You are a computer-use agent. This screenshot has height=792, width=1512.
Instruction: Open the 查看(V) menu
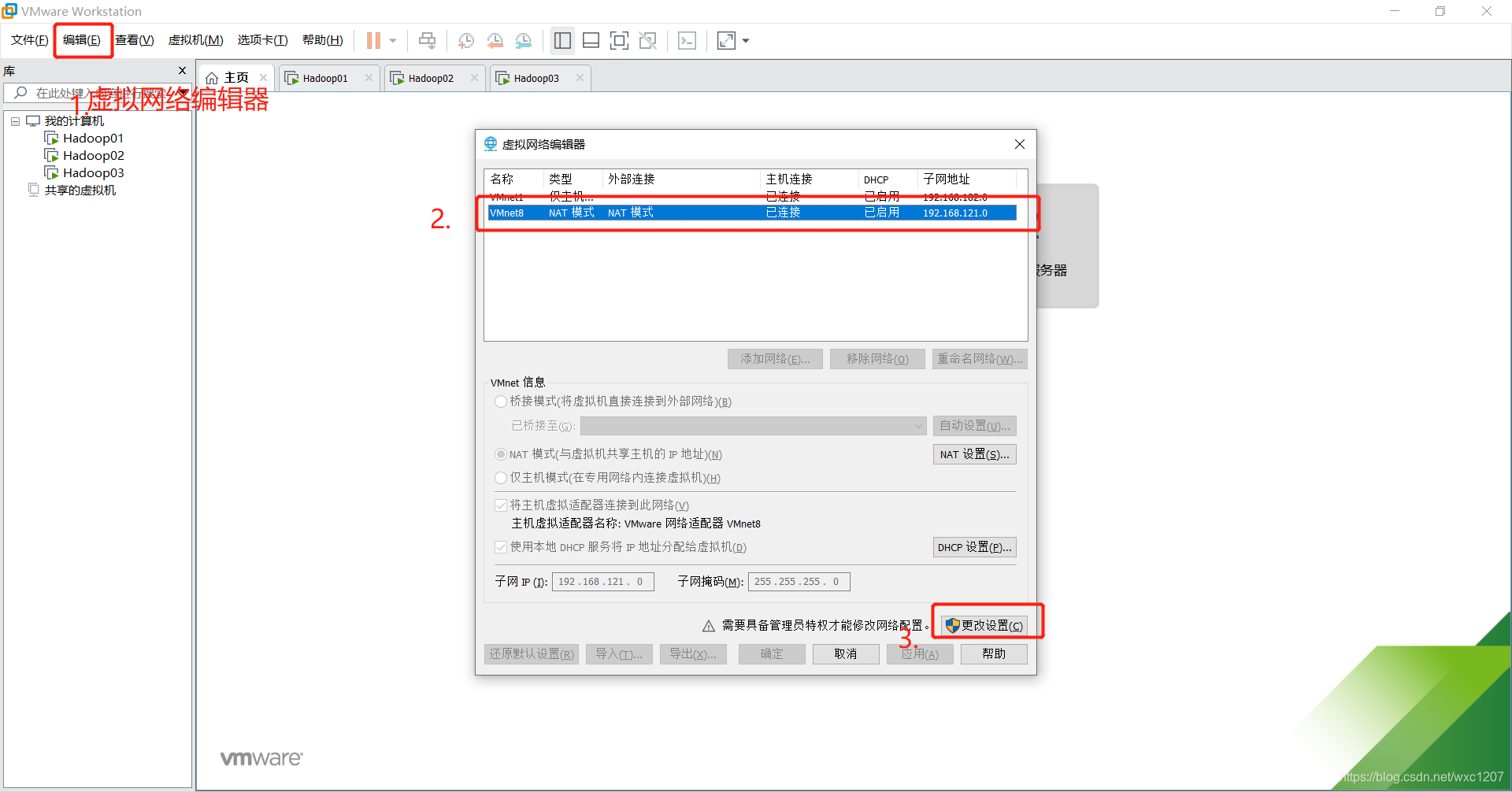tap(135, 40)
